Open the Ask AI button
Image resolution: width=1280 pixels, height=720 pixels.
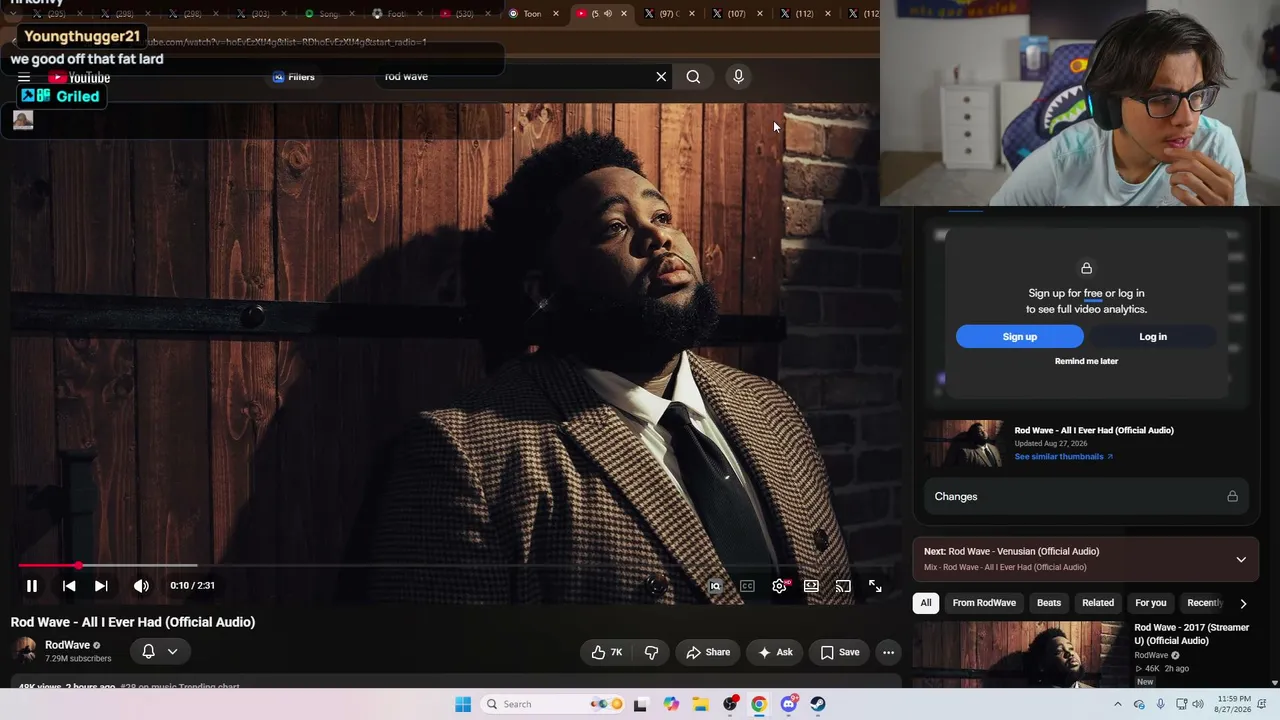pos(775,652)
